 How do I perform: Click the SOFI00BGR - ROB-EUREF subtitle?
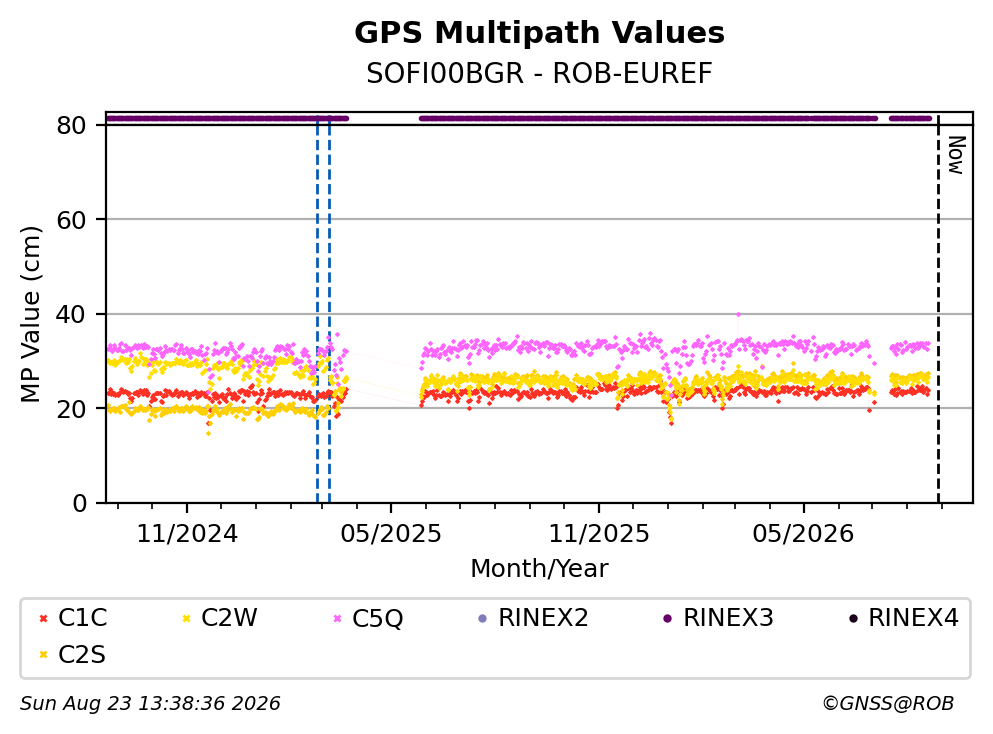[x=540, y=73]
